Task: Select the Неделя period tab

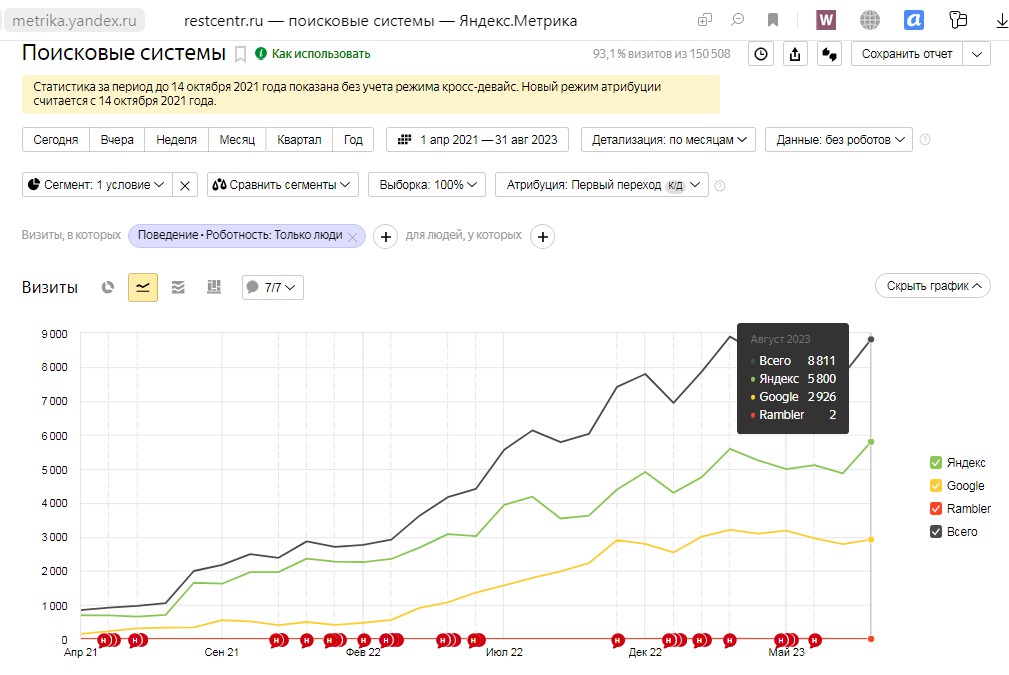Action: (x=176, y=140)
